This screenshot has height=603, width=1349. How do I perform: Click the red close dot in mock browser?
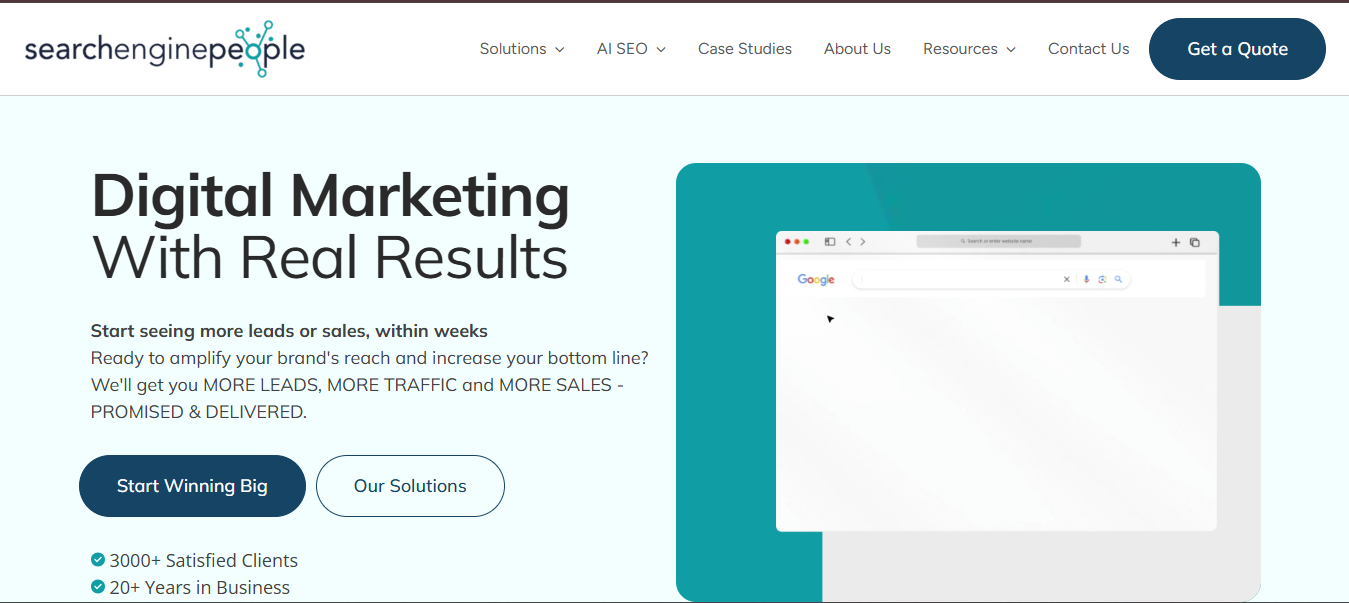[x=788, y=242]
